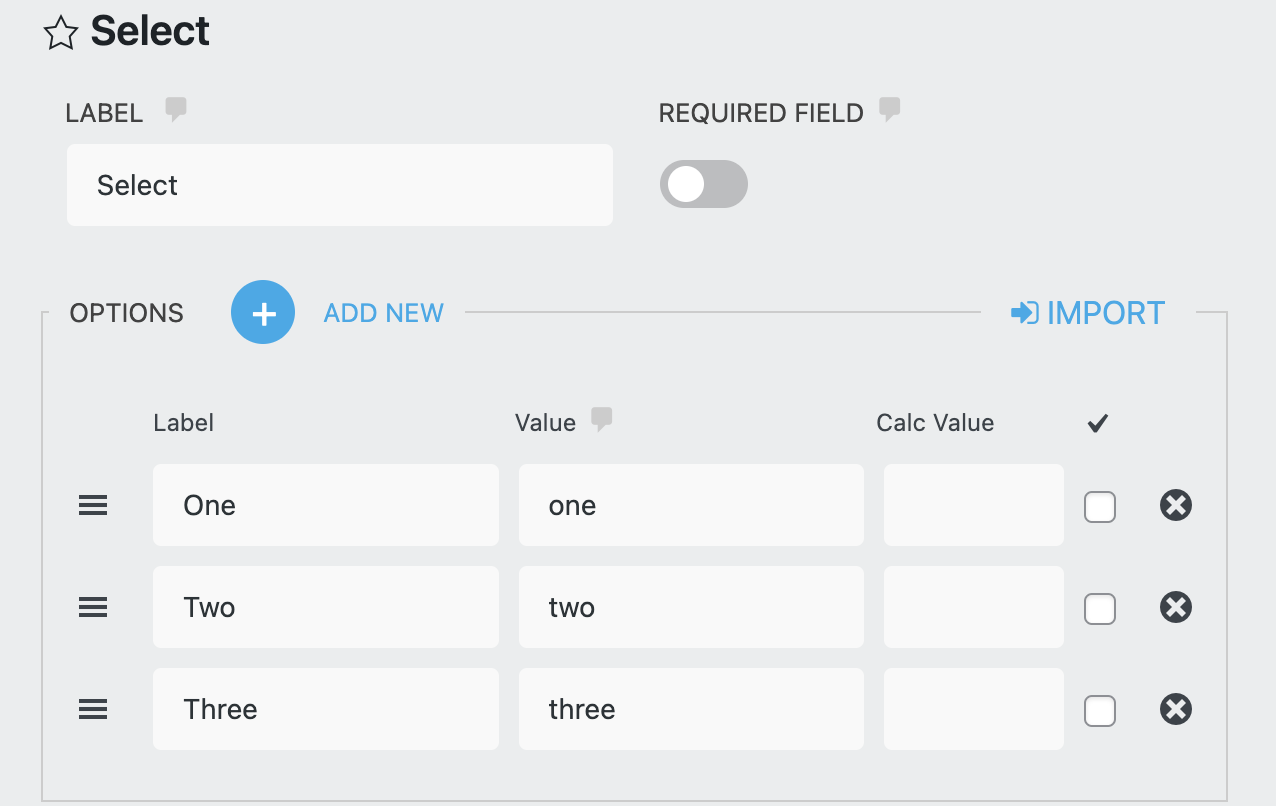Delete the Two option with its X icon
This screenshot has height=806, width=1276.
click(1175, 607)
